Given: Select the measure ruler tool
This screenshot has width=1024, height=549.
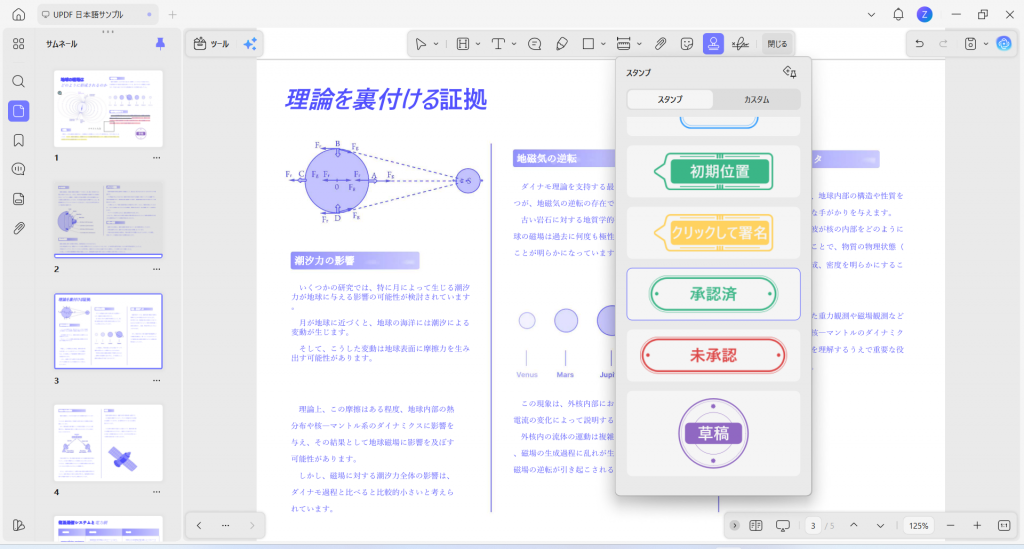Looking at the screenshot, I should point(623,44).
